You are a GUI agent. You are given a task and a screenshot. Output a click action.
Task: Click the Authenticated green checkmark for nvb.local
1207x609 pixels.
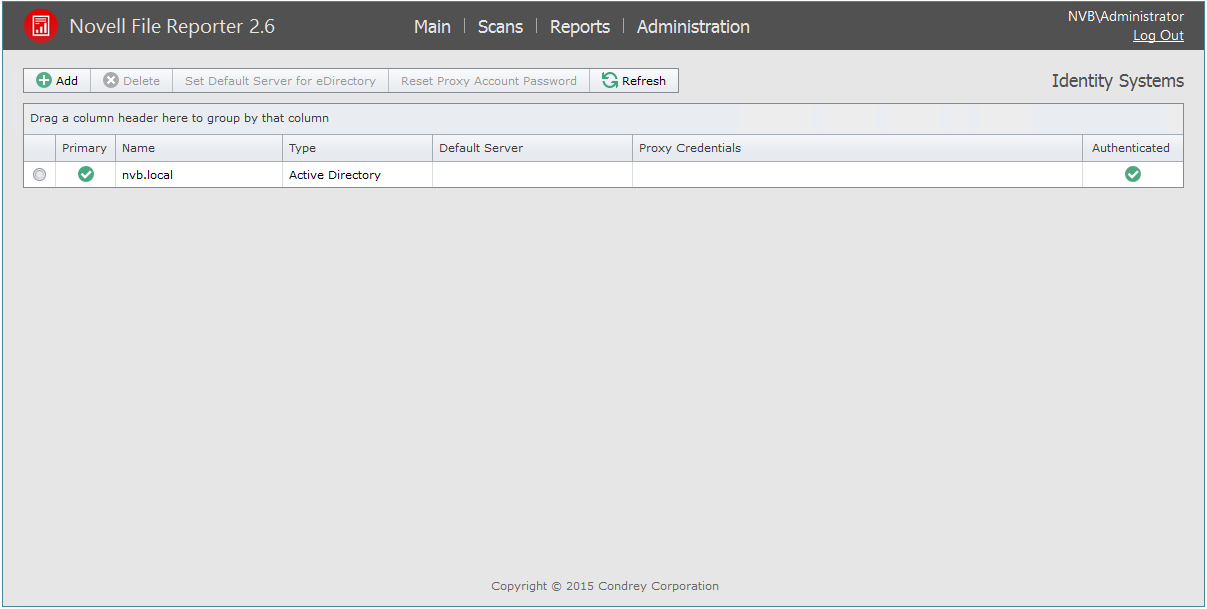(1133, 174)
